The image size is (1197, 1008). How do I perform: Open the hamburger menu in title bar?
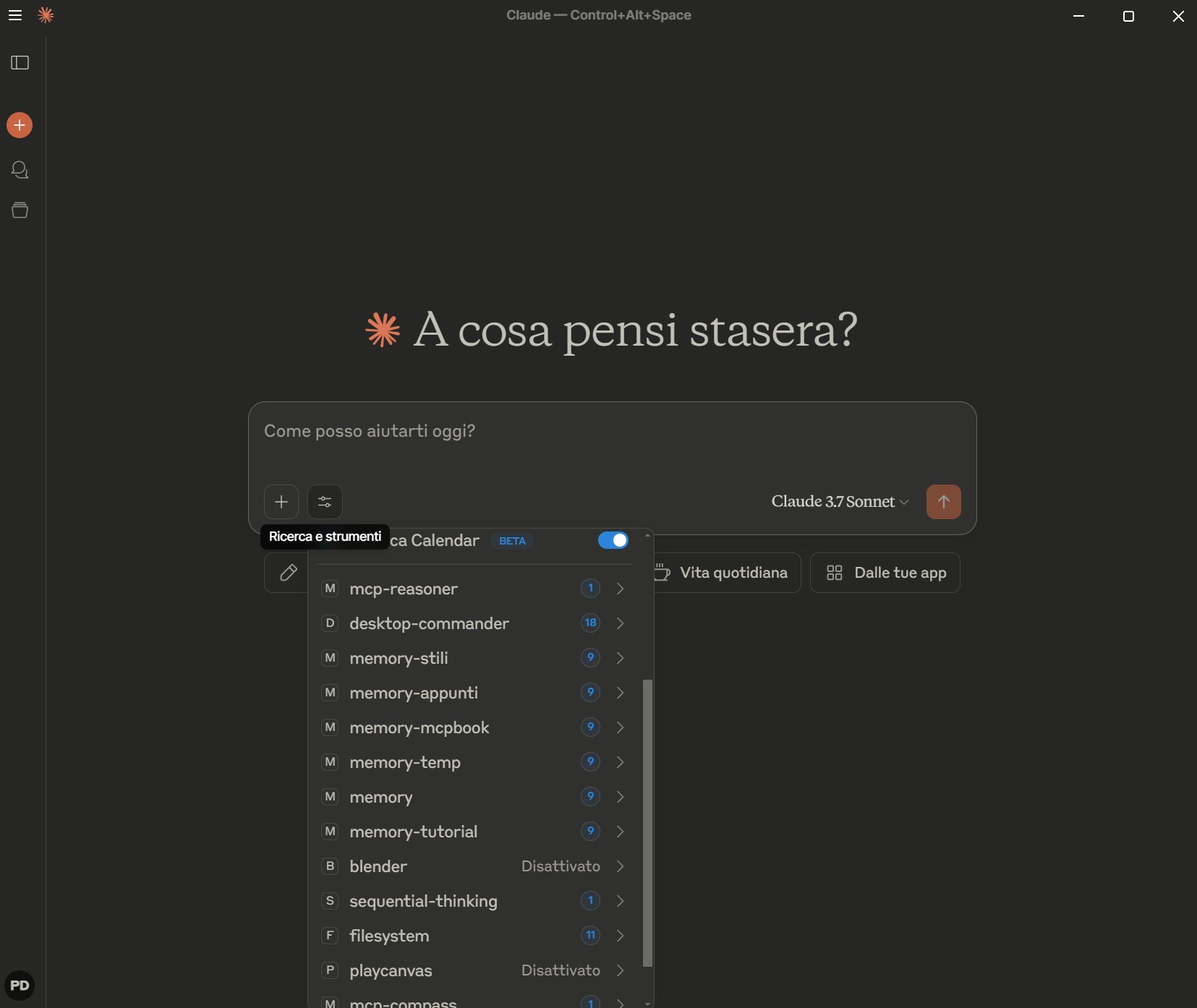click(15, 15)
